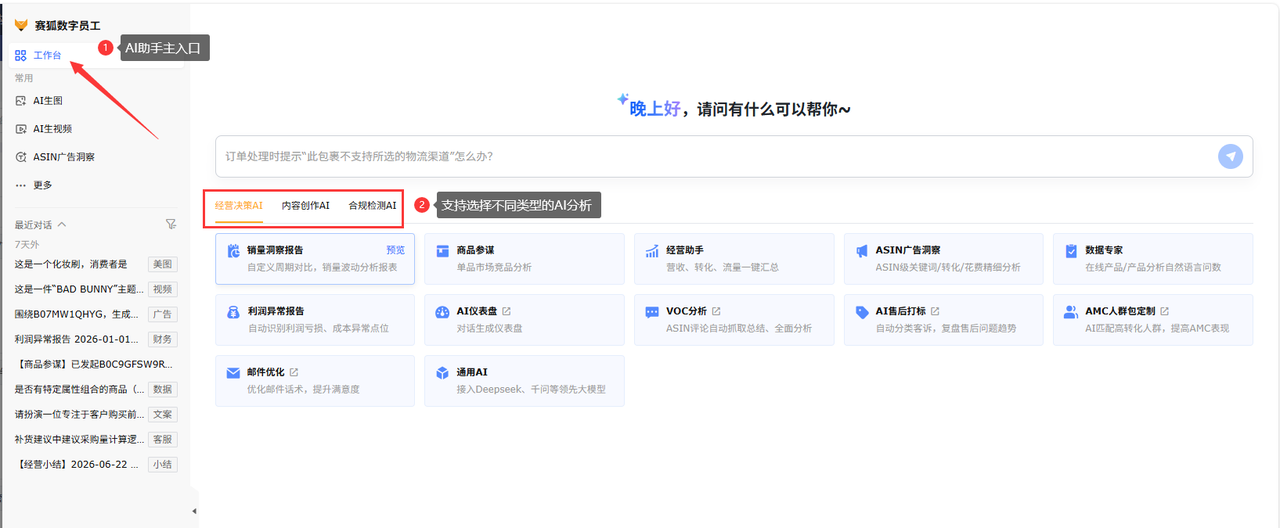Click the VOC分析 chat bubble icon
1280x528 pixels.
coord(652,312)
